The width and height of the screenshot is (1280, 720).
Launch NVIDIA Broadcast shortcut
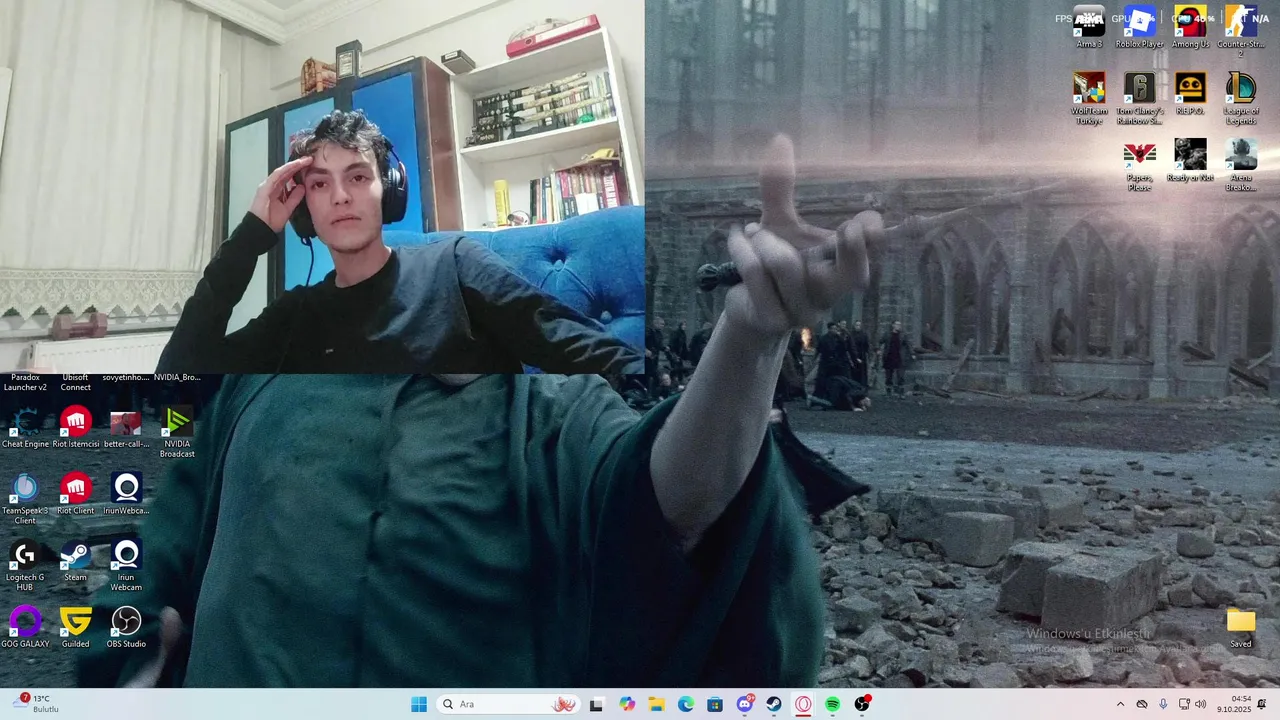click(x=177, y=432)
